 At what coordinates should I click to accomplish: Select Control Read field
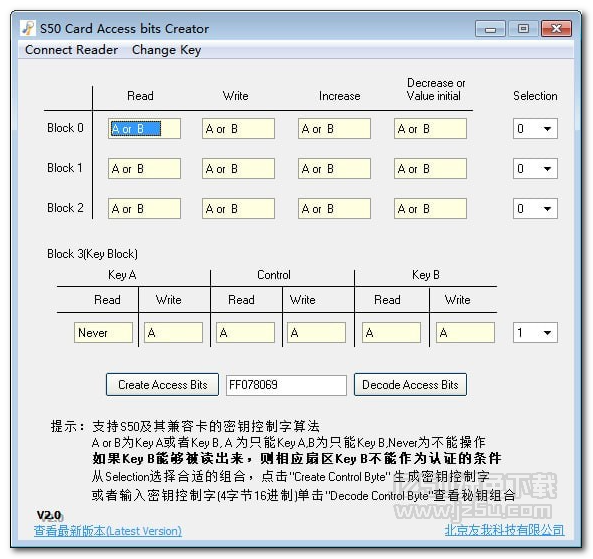coord(245,333)
